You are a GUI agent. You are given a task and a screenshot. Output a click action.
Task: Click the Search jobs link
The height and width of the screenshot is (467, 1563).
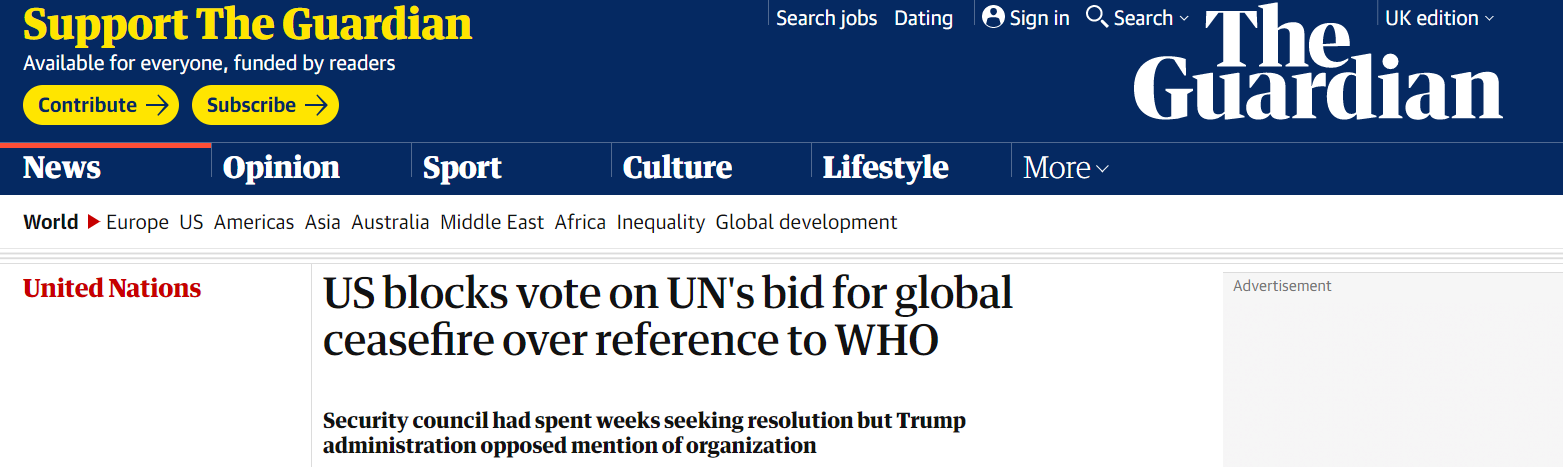pos(826,18)
